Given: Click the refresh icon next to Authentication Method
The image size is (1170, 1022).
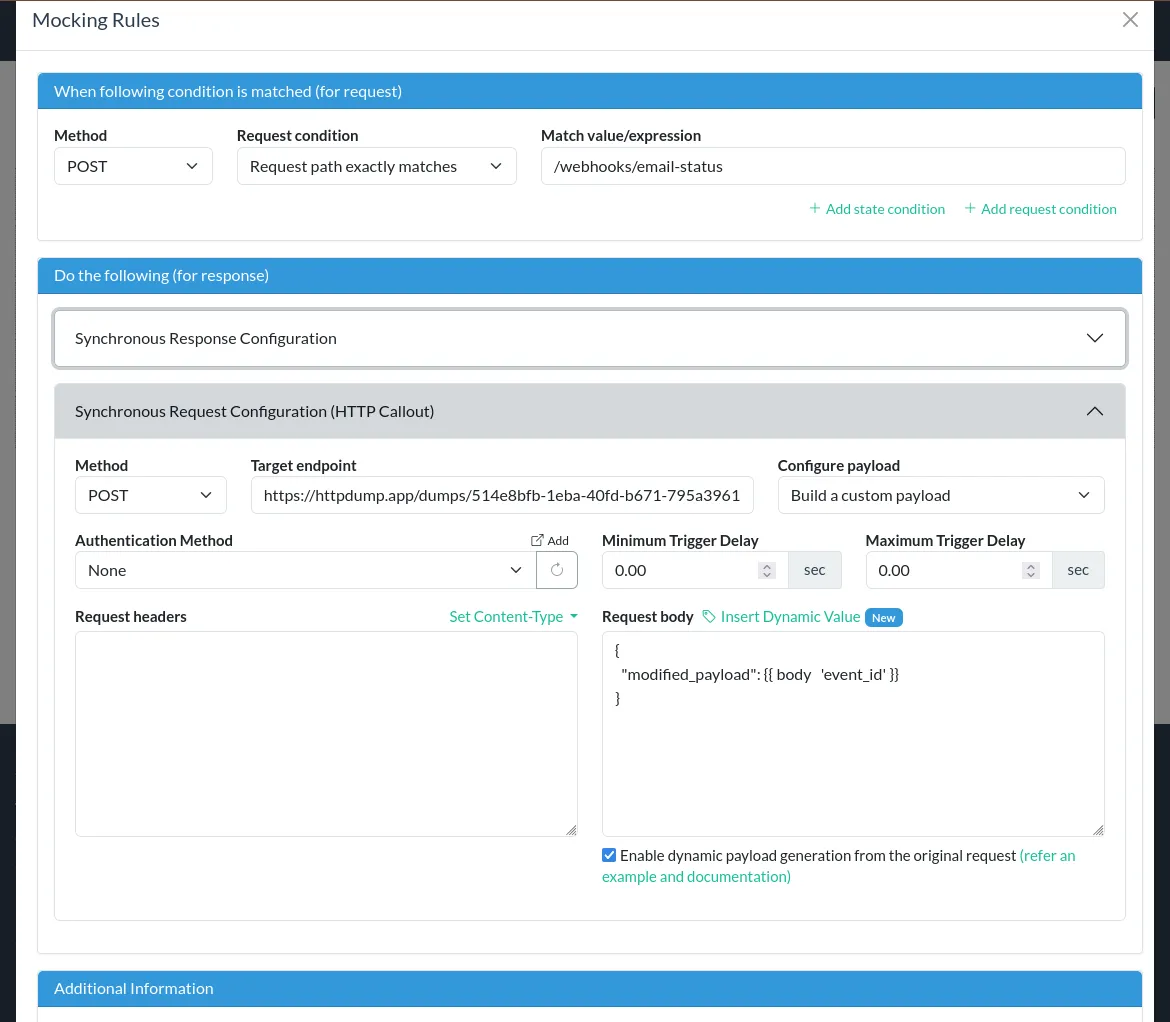Looking at the screenshot, I should tap(557, 569).
